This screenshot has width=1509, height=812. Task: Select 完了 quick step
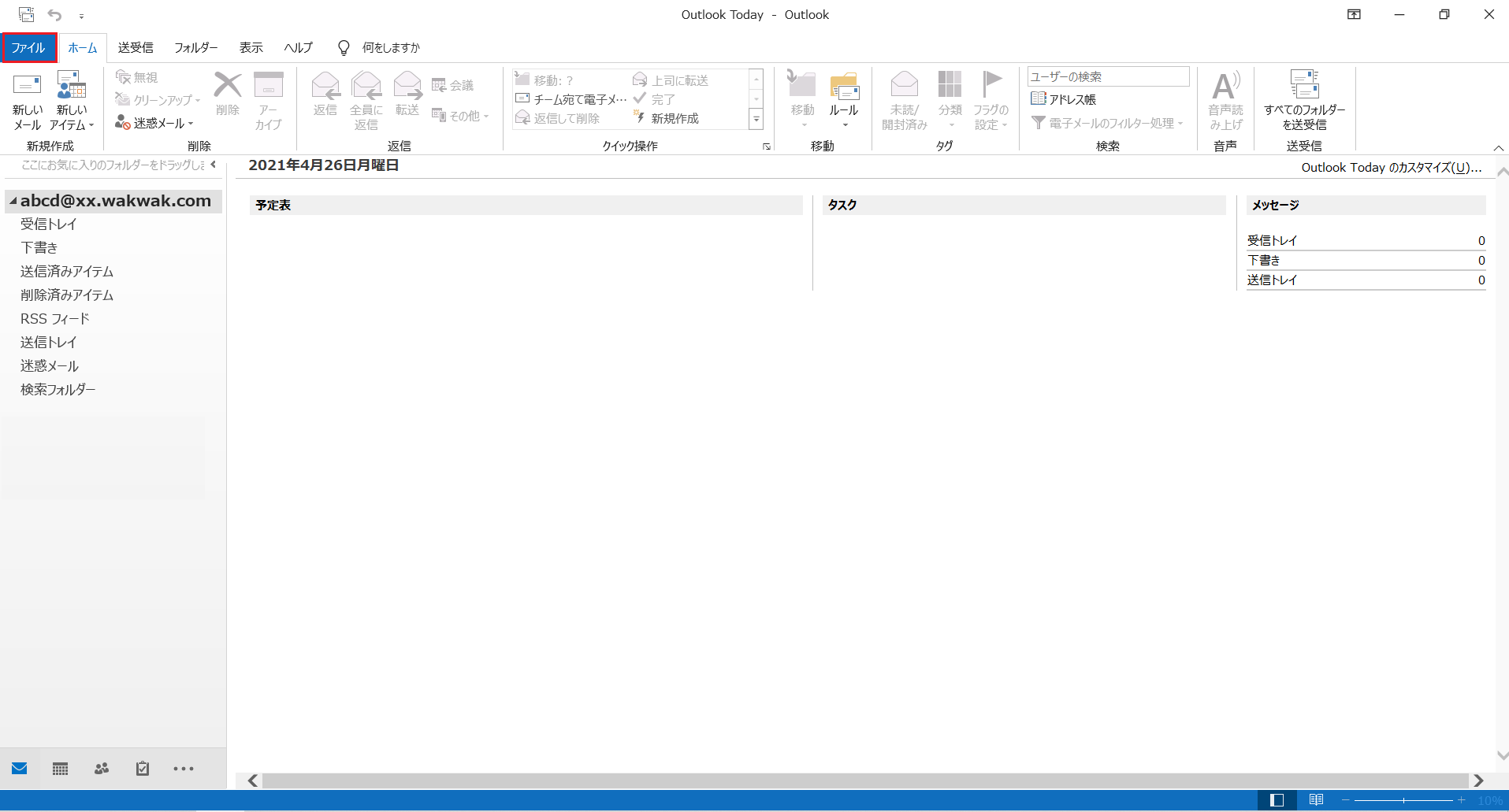tap(654, 99)
